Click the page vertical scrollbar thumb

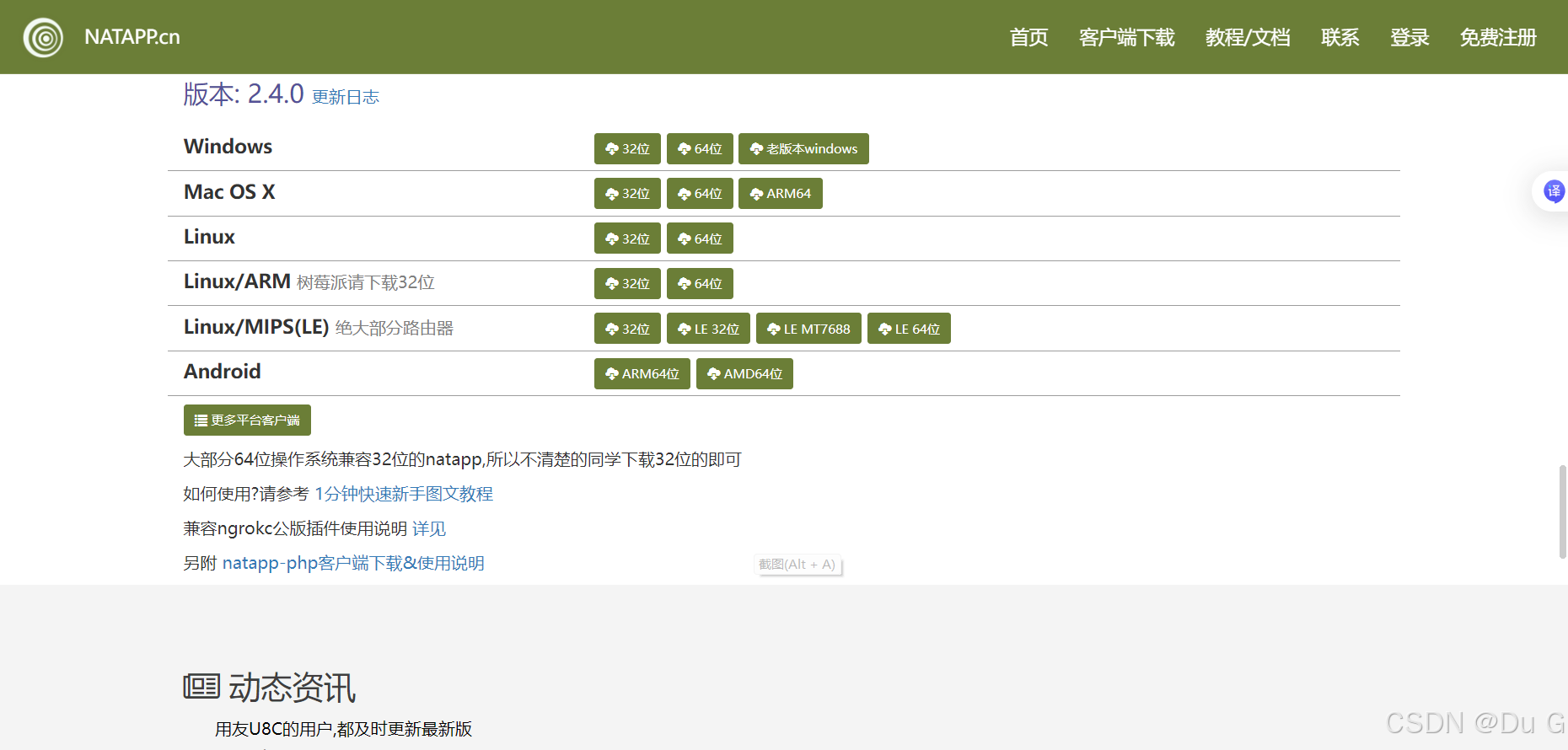(1562, 512)
